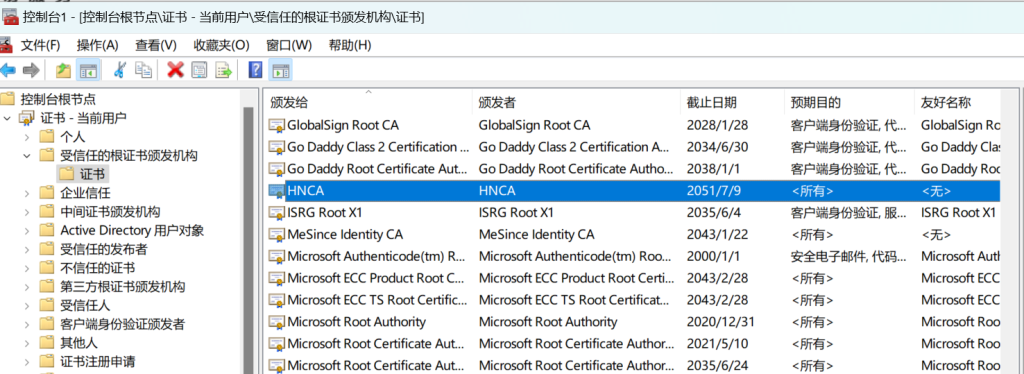
Task: Collapse the 受信任的根证书颁发机构 tree node
Action: 27,156
